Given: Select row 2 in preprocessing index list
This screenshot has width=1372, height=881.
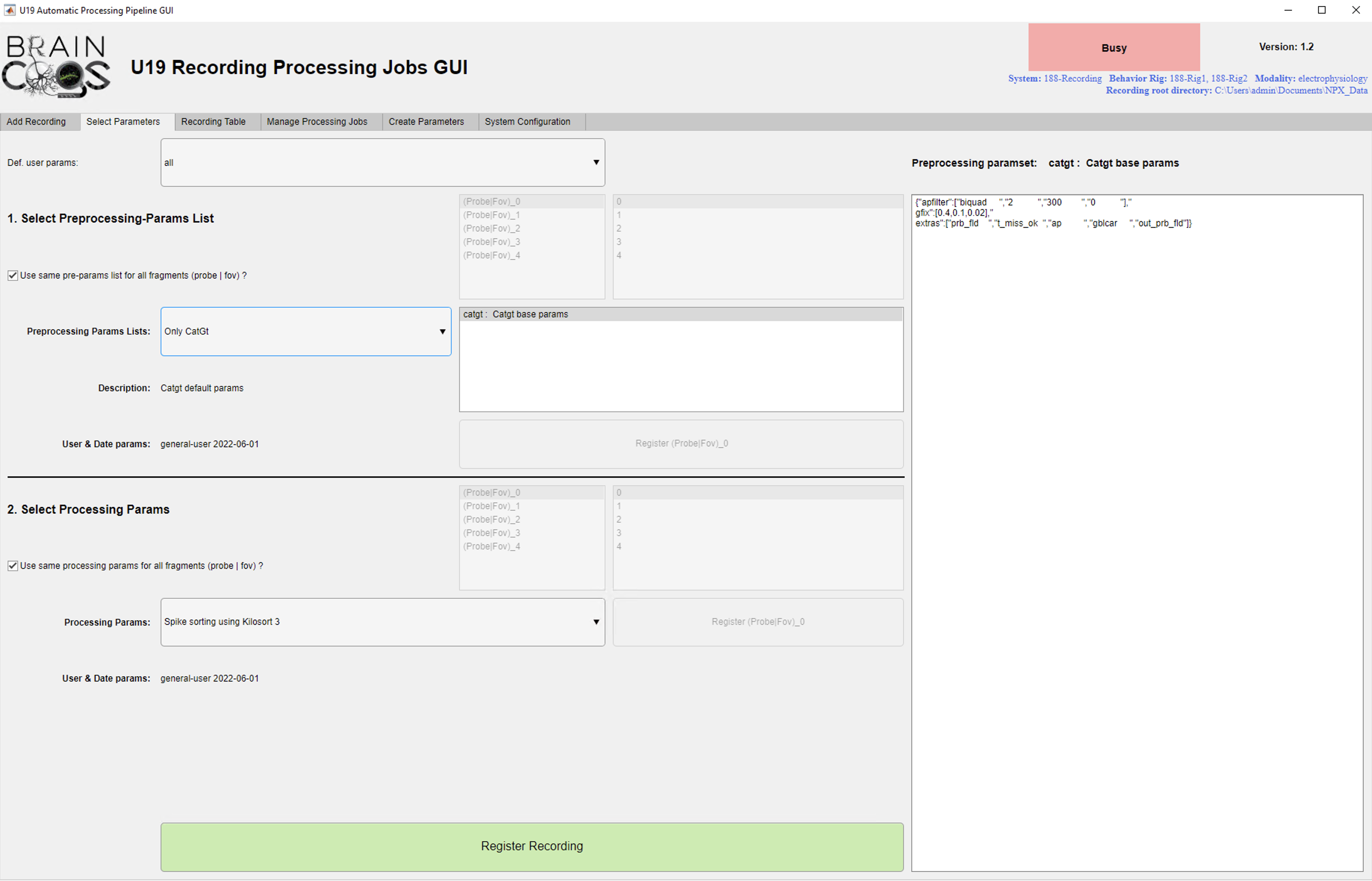Looking at the screenshot, I should 758,228.
